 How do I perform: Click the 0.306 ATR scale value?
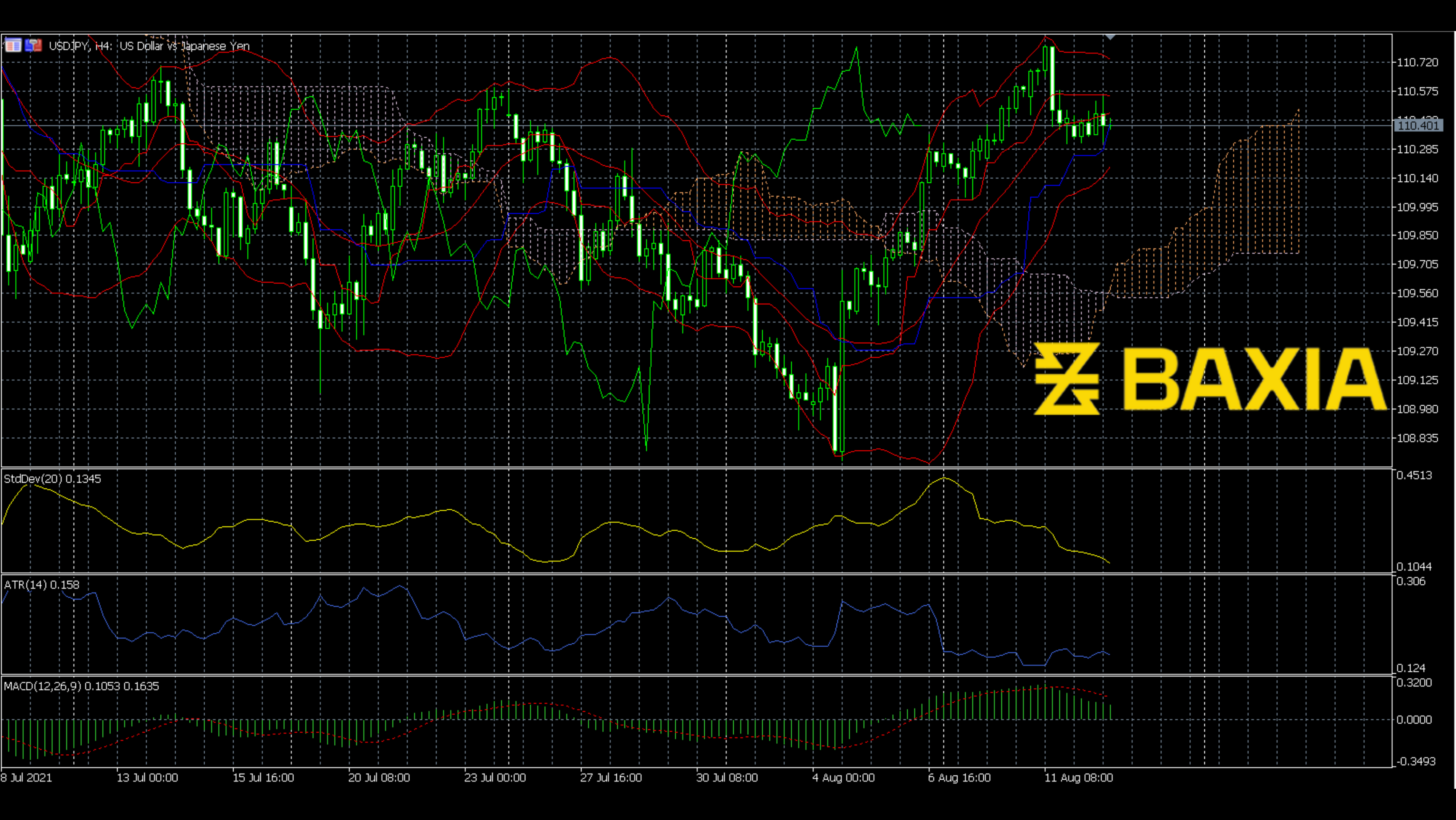[x=1411, y=582]
